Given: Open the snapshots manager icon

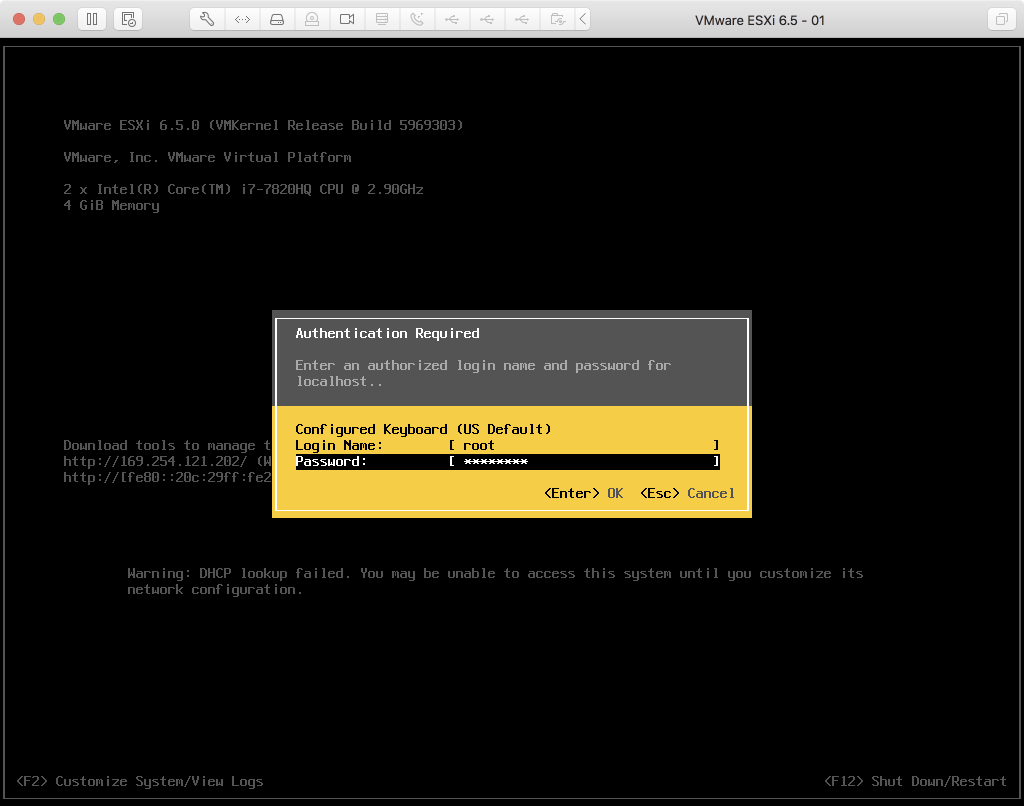Looking at the screenshot, I should pos(127,19).
